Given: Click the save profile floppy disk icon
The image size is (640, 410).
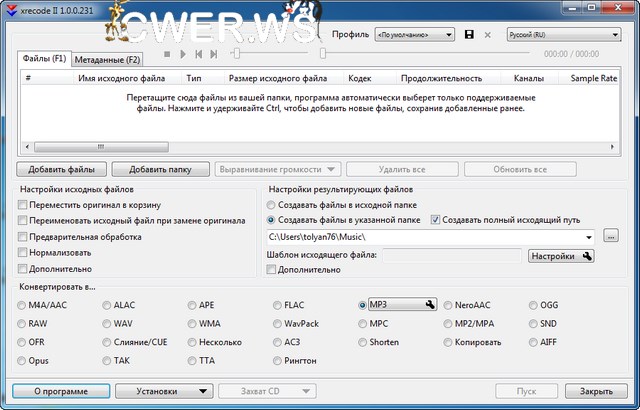Looking at the screenshot, I should [469, 35].
